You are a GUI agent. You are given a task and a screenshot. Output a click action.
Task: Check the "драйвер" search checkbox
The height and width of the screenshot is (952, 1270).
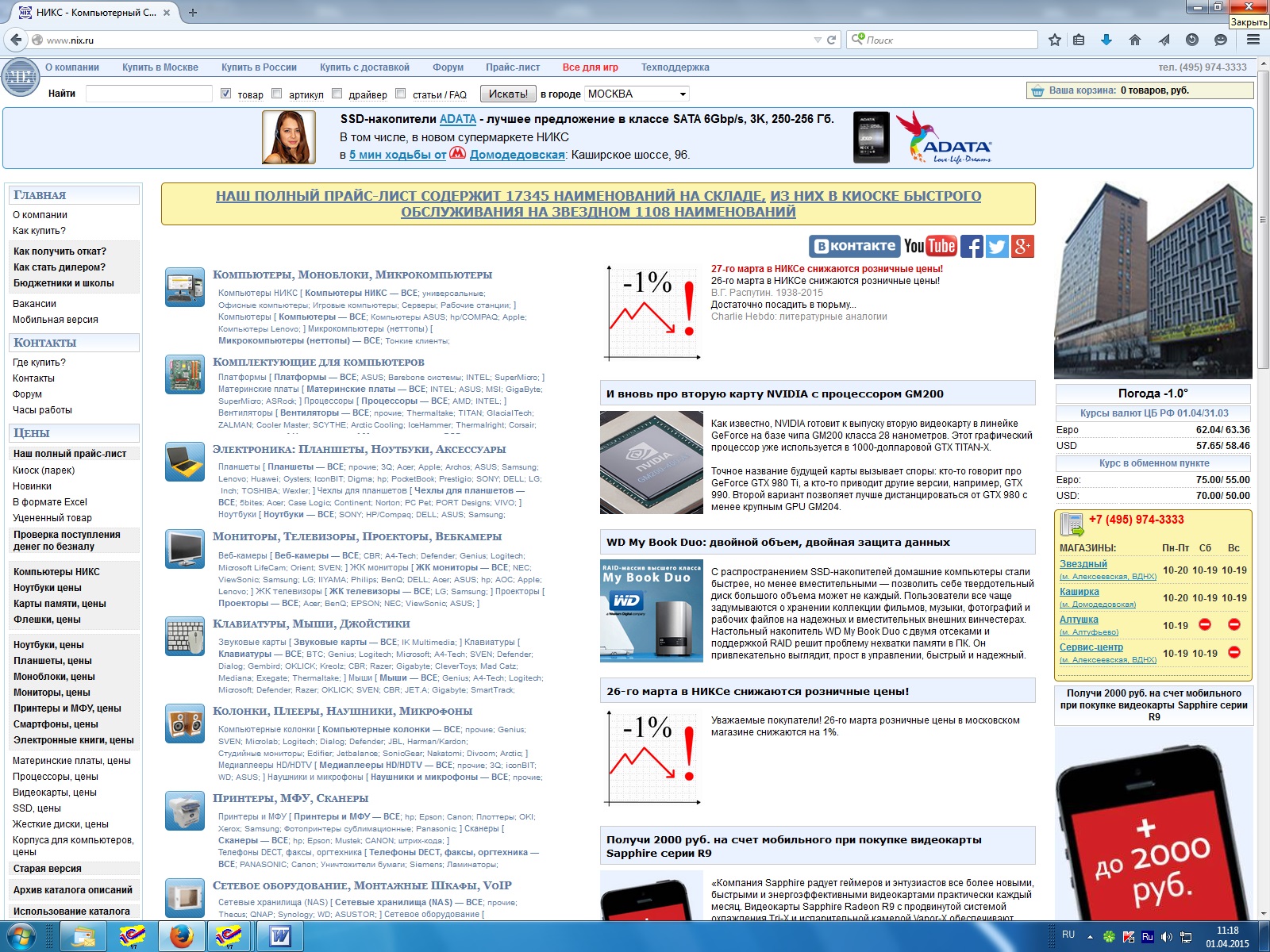pyautogui.click(x=337, y=94)
